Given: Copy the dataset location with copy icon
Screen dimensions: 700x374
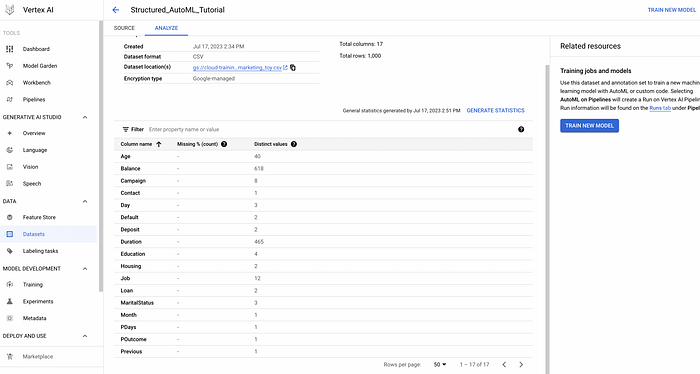Looking at the screenshot, I should (x=293, y=68).
